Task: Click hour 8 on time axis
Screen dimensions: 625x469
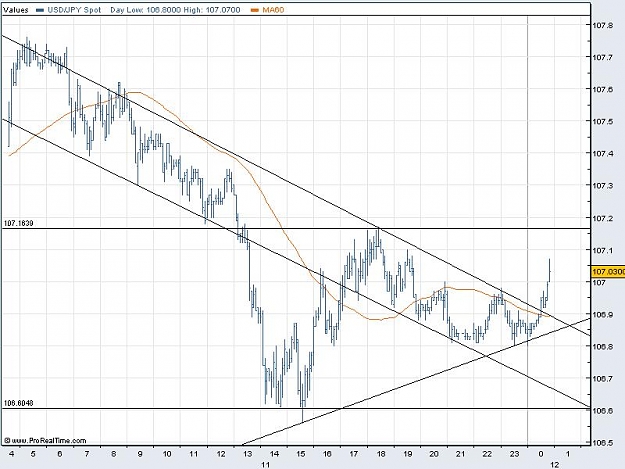Action: point(114,453)
